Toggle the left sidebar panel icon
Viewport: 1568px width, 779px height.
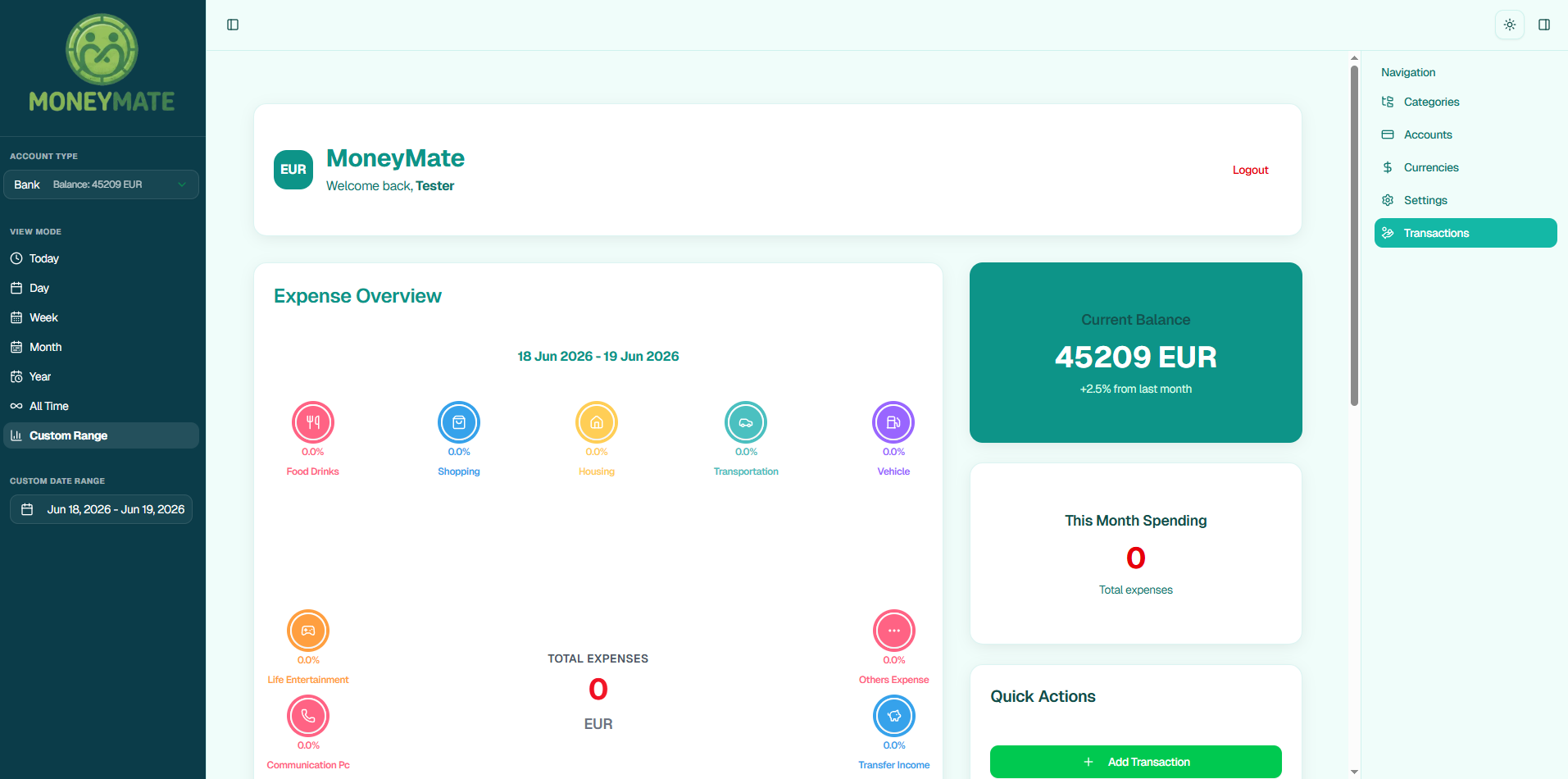(x=233, y=25)
